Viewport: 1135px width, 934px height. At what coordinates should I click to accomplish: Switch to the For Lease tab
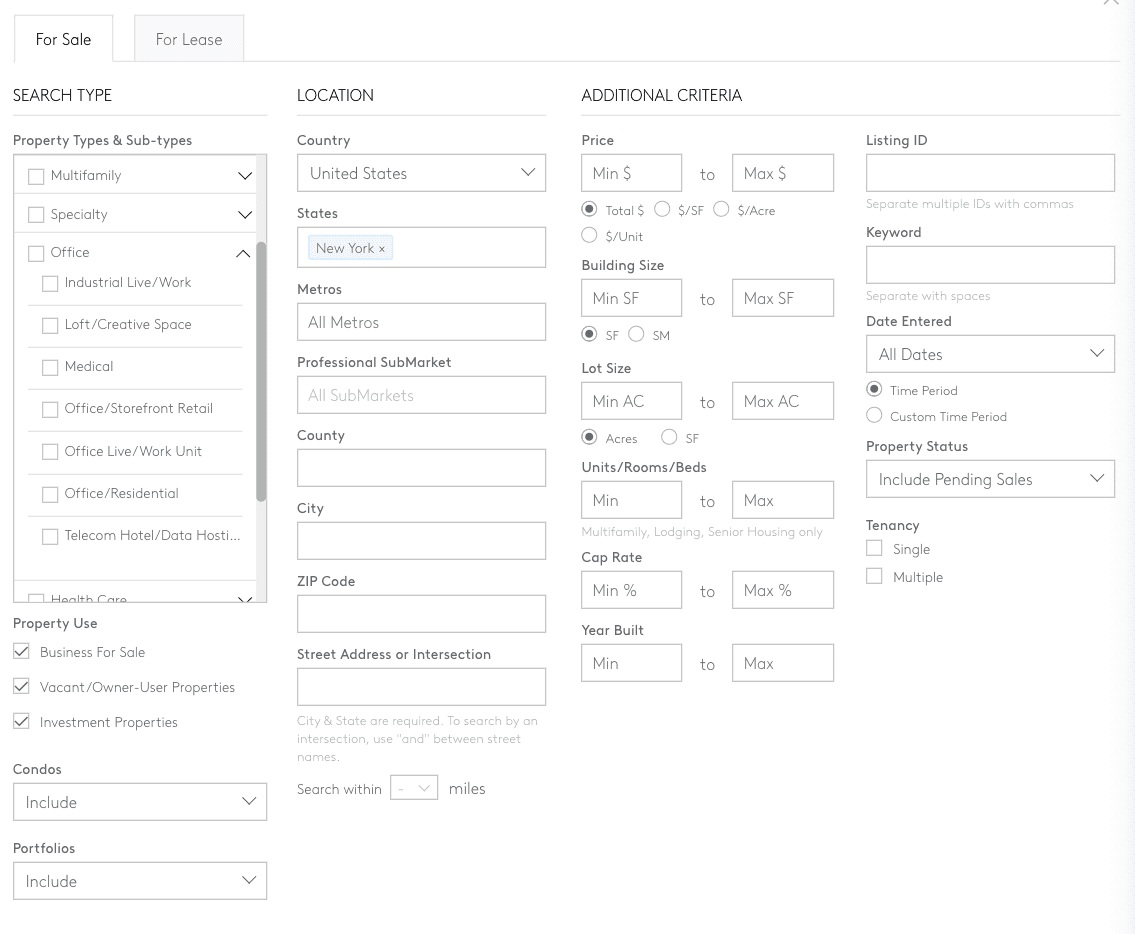(189, 40)
